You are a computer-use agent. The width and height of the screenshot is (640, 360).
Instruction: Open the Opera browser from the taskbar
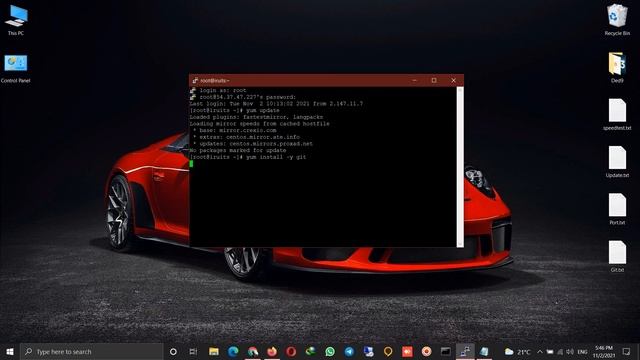point(291,351)
